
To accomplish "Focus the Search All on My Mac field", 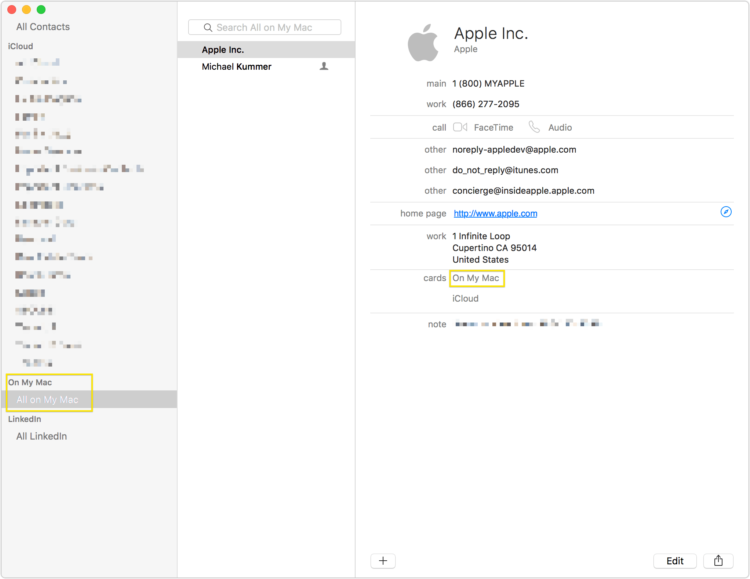I will tap(265, 27).
